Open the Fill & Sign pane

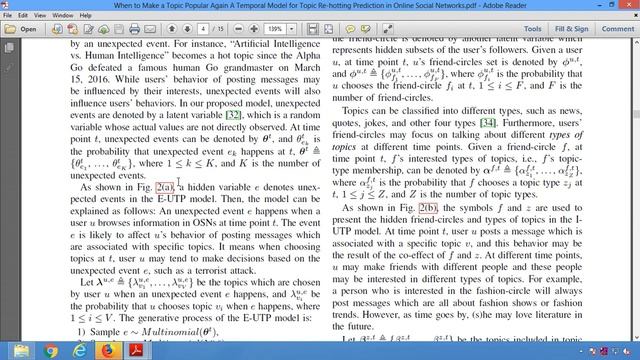[x=571, y=29]
